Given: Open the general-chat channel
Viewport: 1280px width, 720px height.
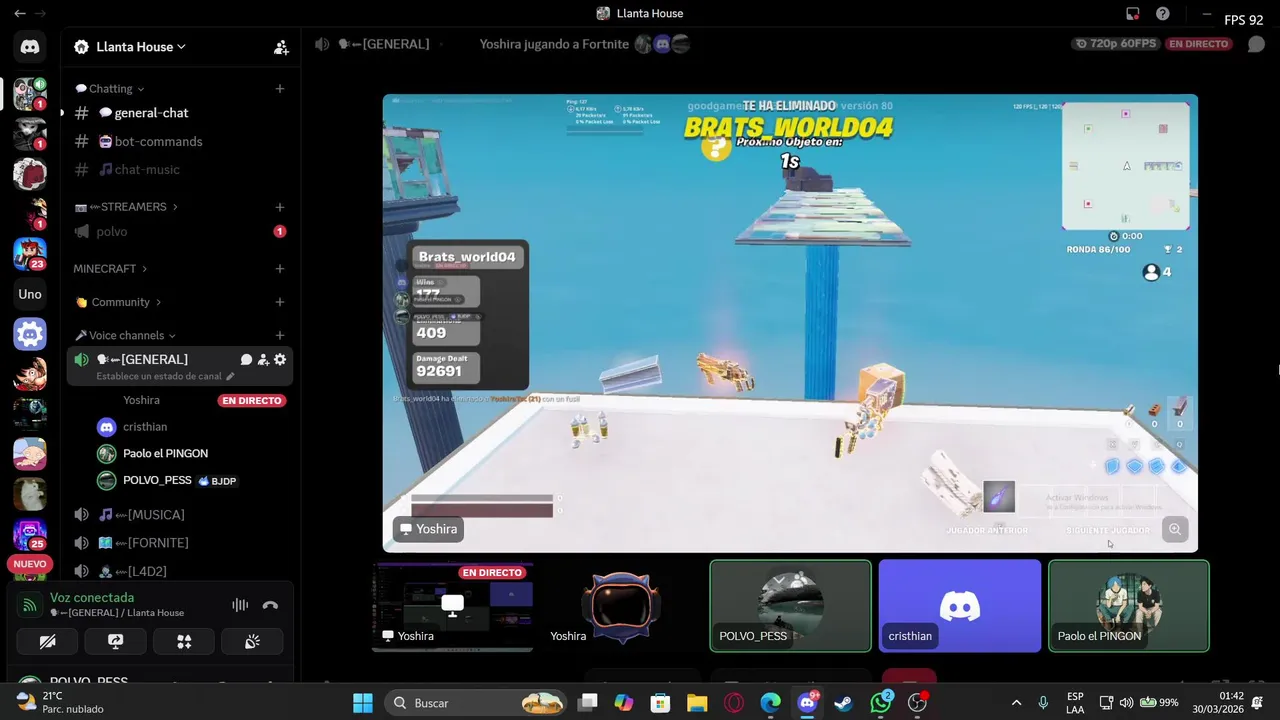Looking at the screenshot, I should tap(180, 113).
